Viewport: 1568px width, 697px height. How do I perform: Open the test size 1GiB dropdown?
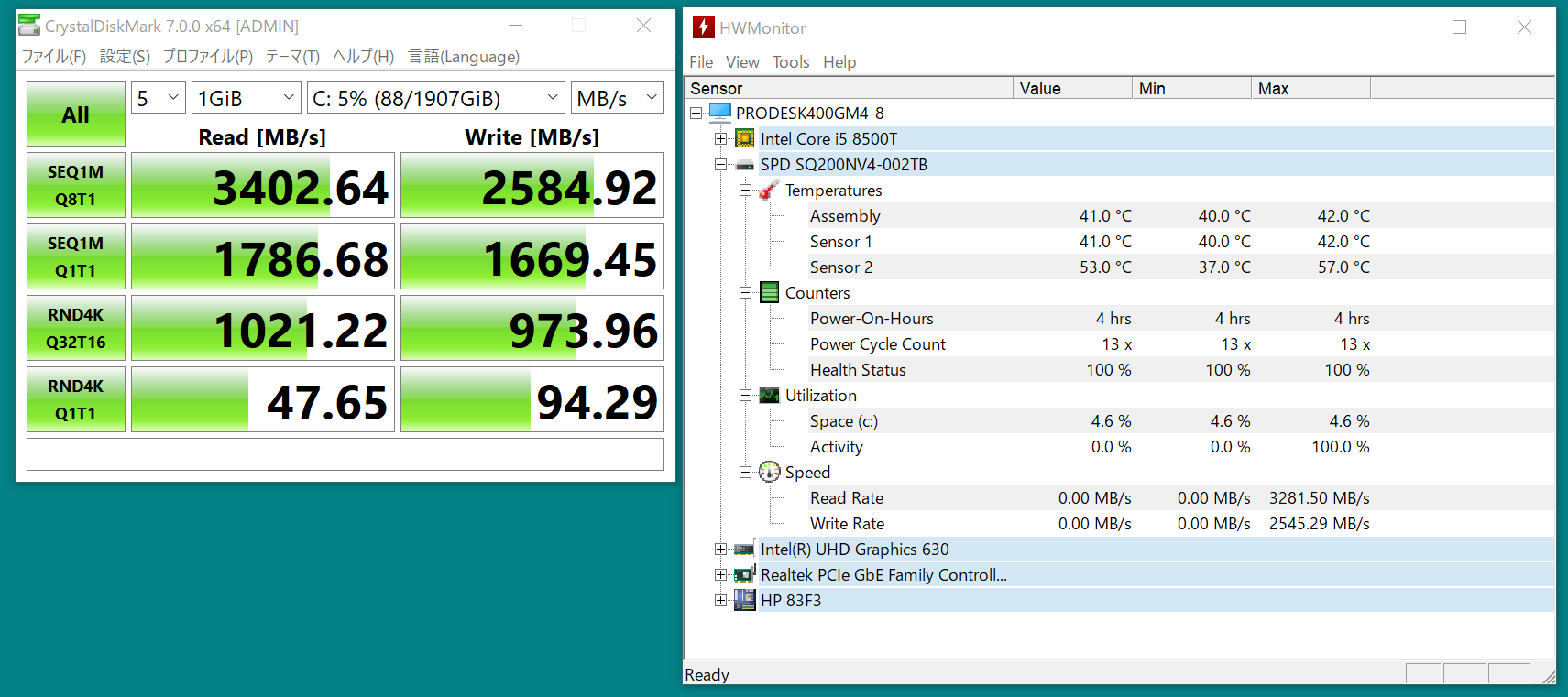coord(246,98)
